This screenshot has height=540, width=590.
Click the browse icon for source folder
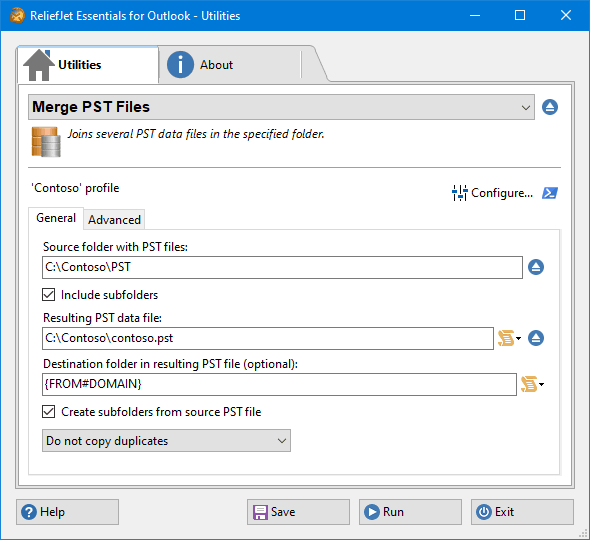[536, 267]
